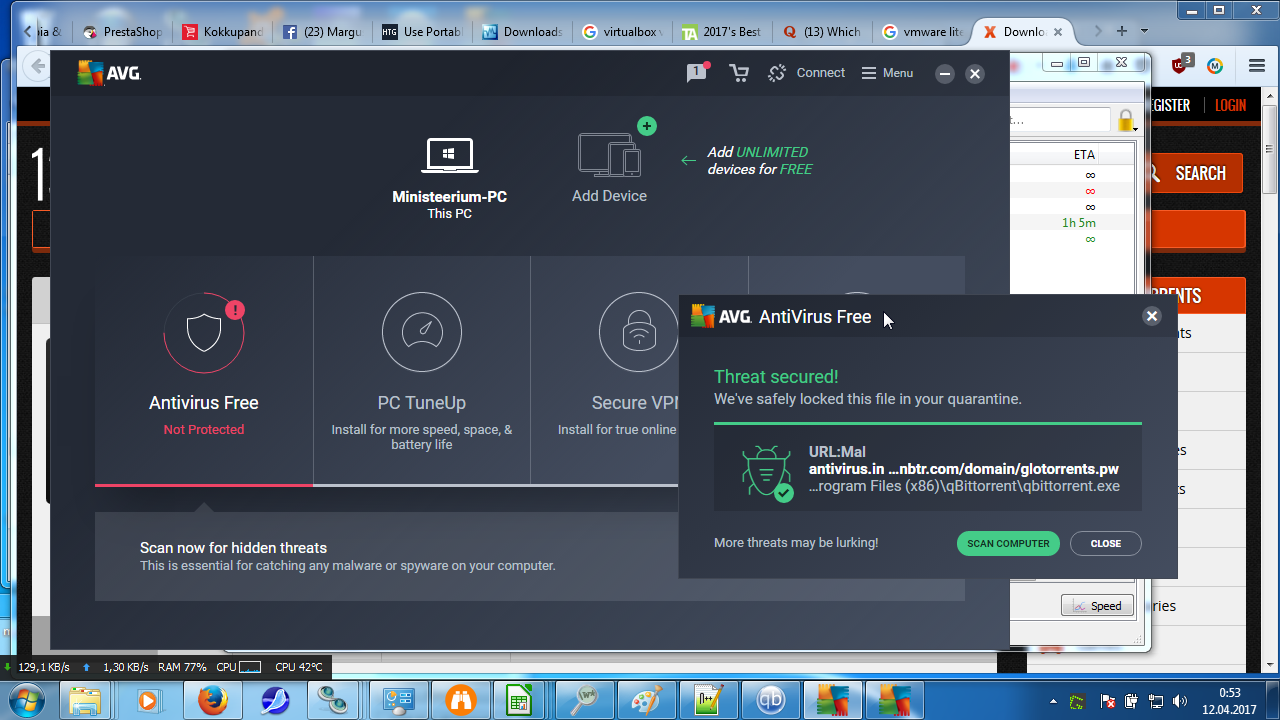Switch to the Downloads browser tab
1280x720 pixels.
click(522, 32)
